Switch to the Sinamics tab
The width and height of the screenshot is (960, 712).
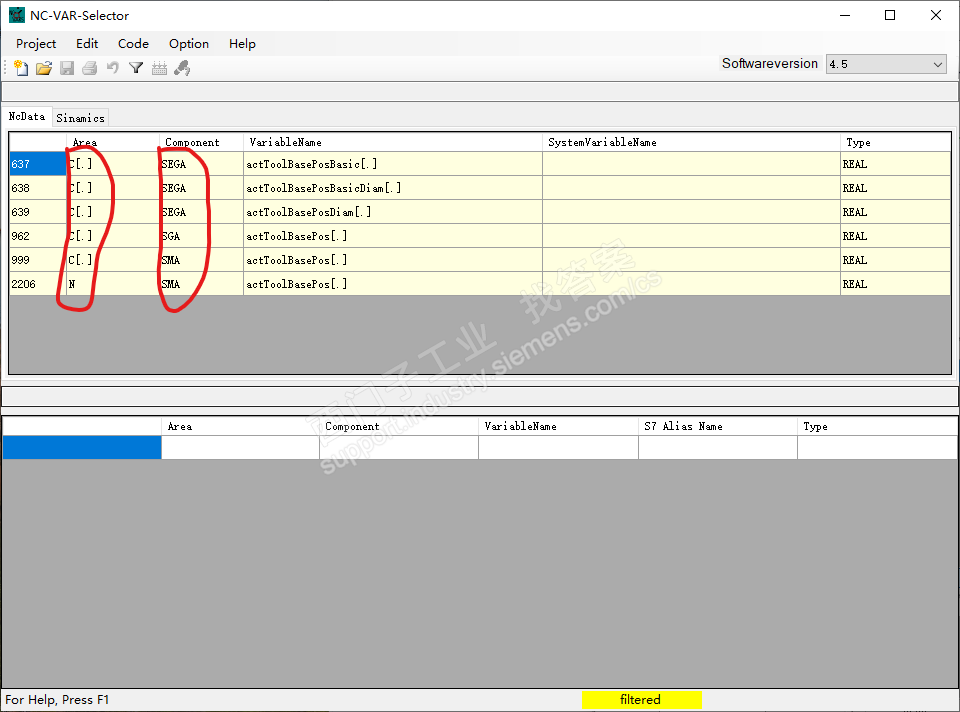(x=80, y=118)
